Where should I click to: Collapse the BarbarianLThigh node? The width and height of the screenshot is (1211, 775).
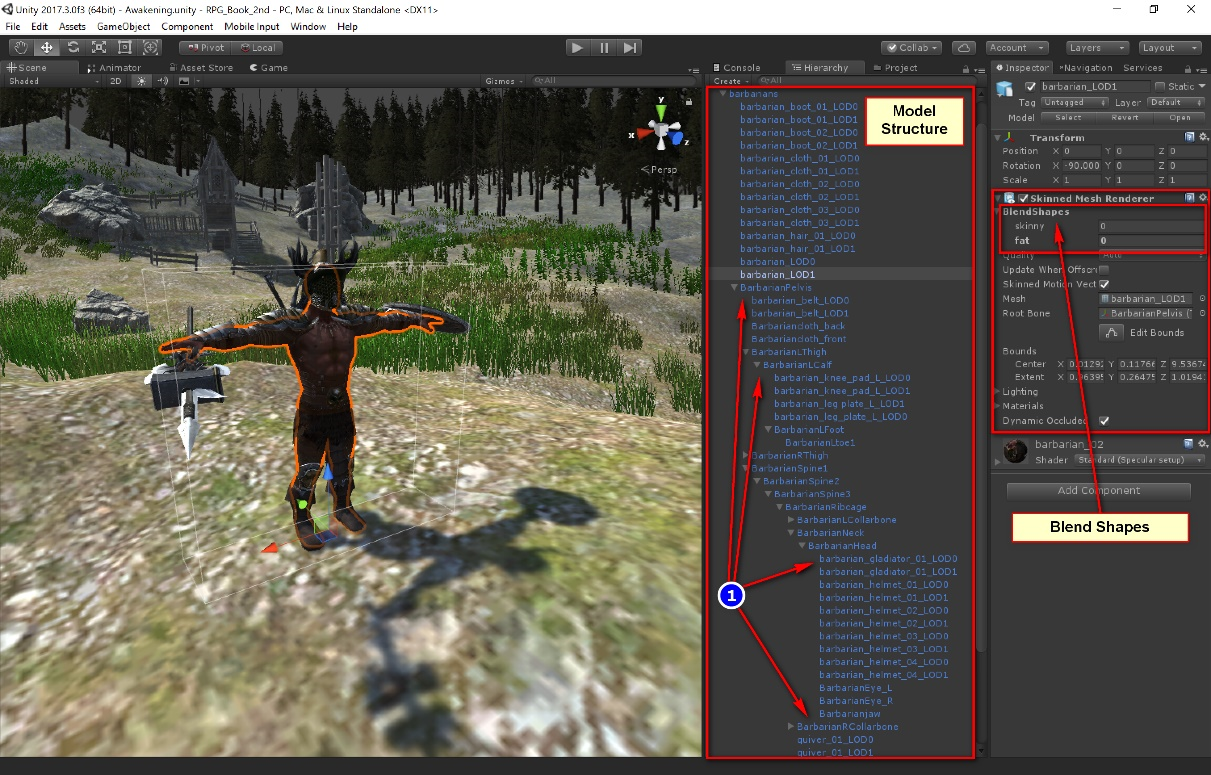745,352
